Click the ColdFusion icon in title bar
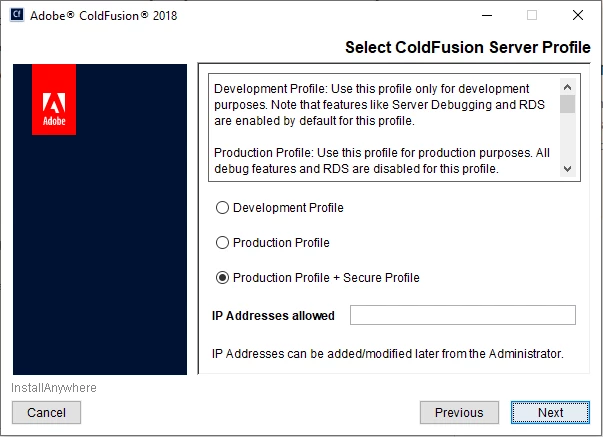The height and width of the screenshot is (437, 603). [x=17, y=15]
